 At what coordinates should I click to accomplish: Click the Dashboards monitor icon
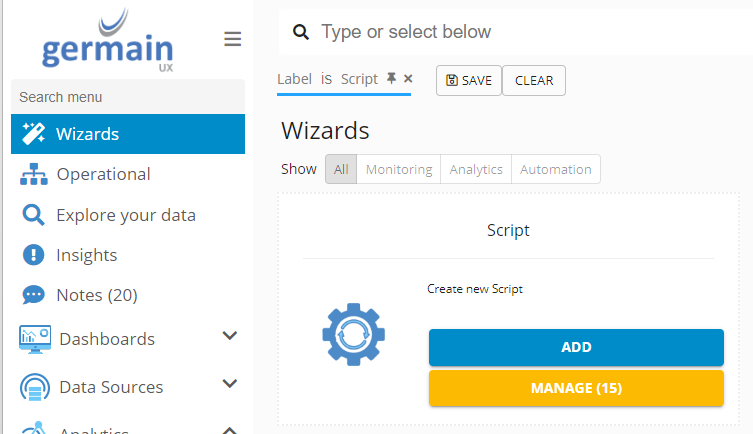(35, 339)
